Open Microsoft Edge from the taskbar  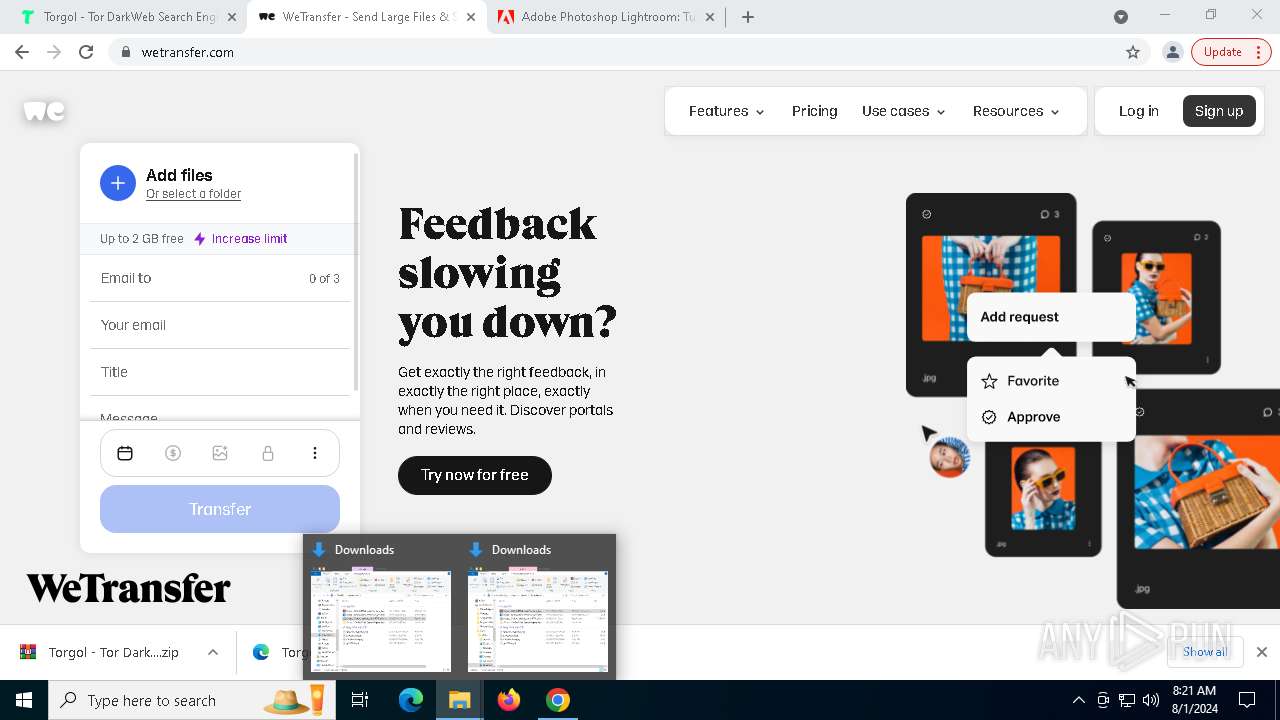(x=411, y=700)
